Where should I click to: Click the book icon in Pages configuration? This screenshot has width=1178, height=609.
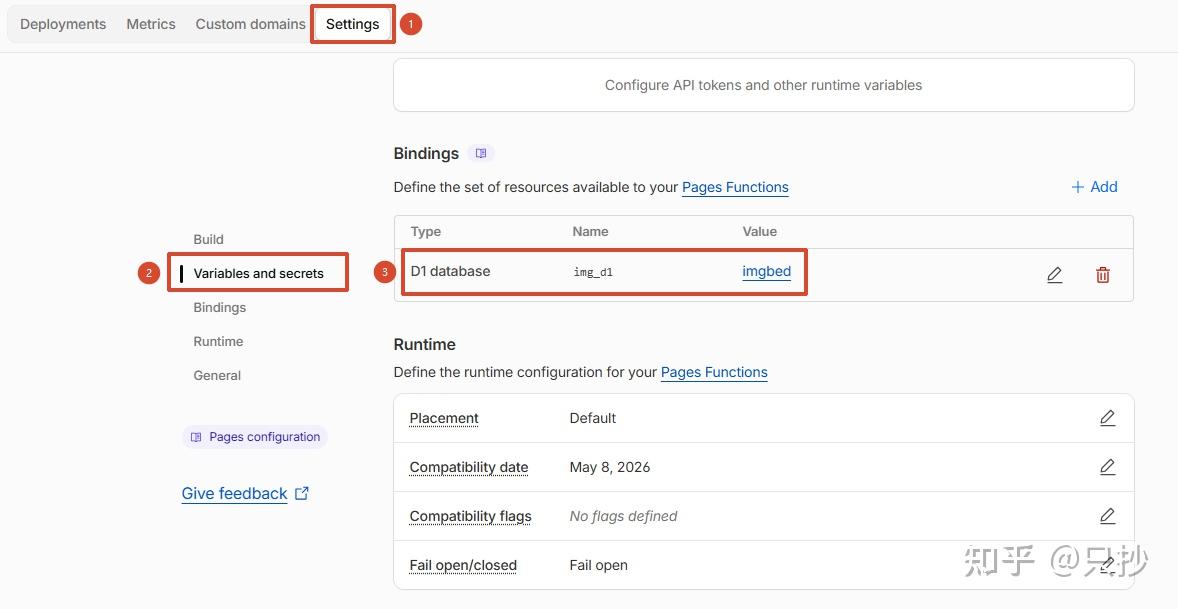coord(196,437)
